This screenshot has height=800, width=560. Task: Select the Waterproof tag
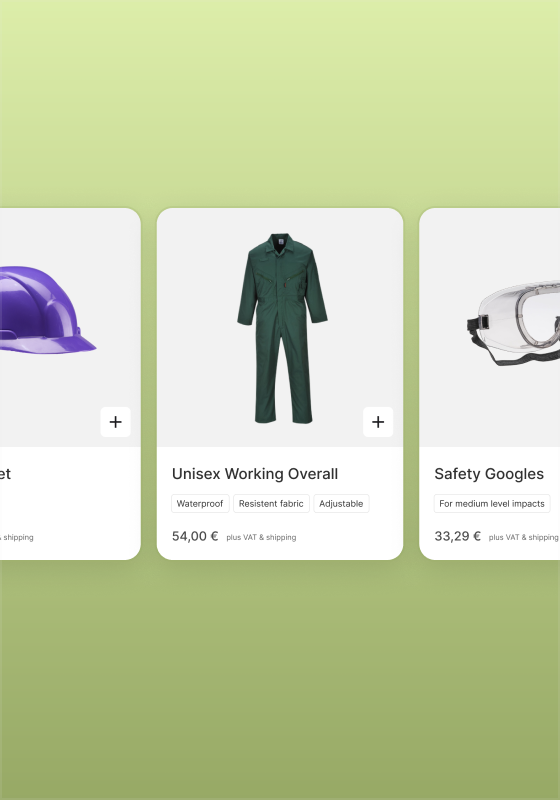200,504
